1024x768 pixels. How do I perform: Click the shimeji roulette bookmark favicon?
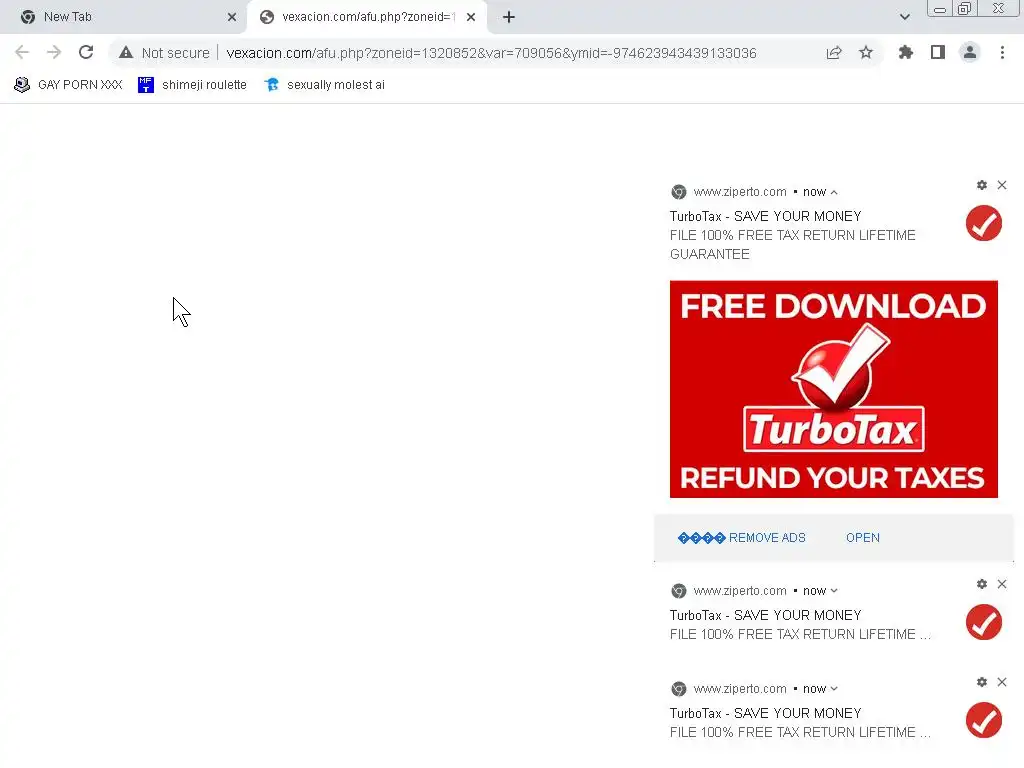(146, 85)
